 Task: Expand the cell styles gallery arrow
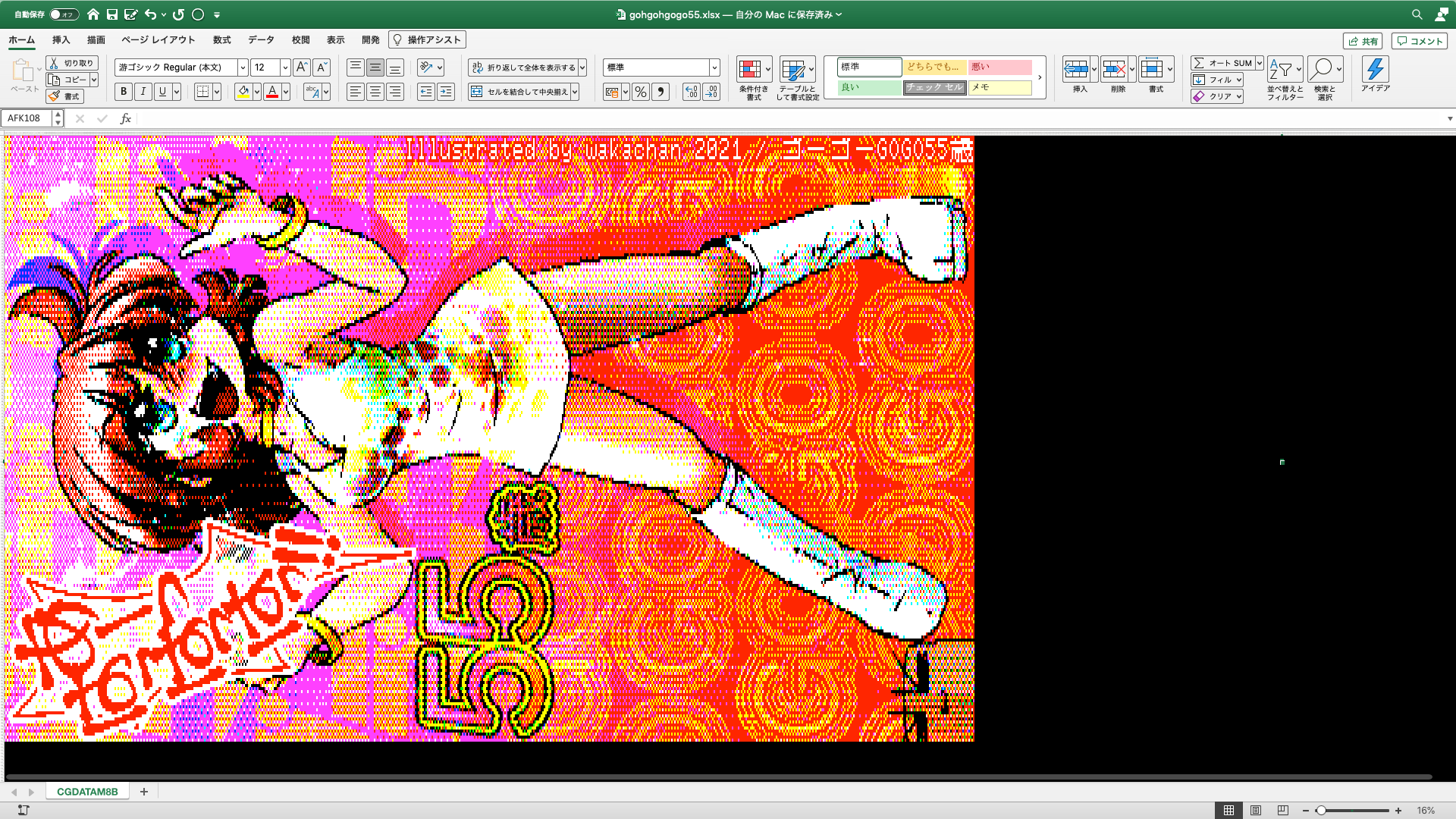pos(1040,77)
